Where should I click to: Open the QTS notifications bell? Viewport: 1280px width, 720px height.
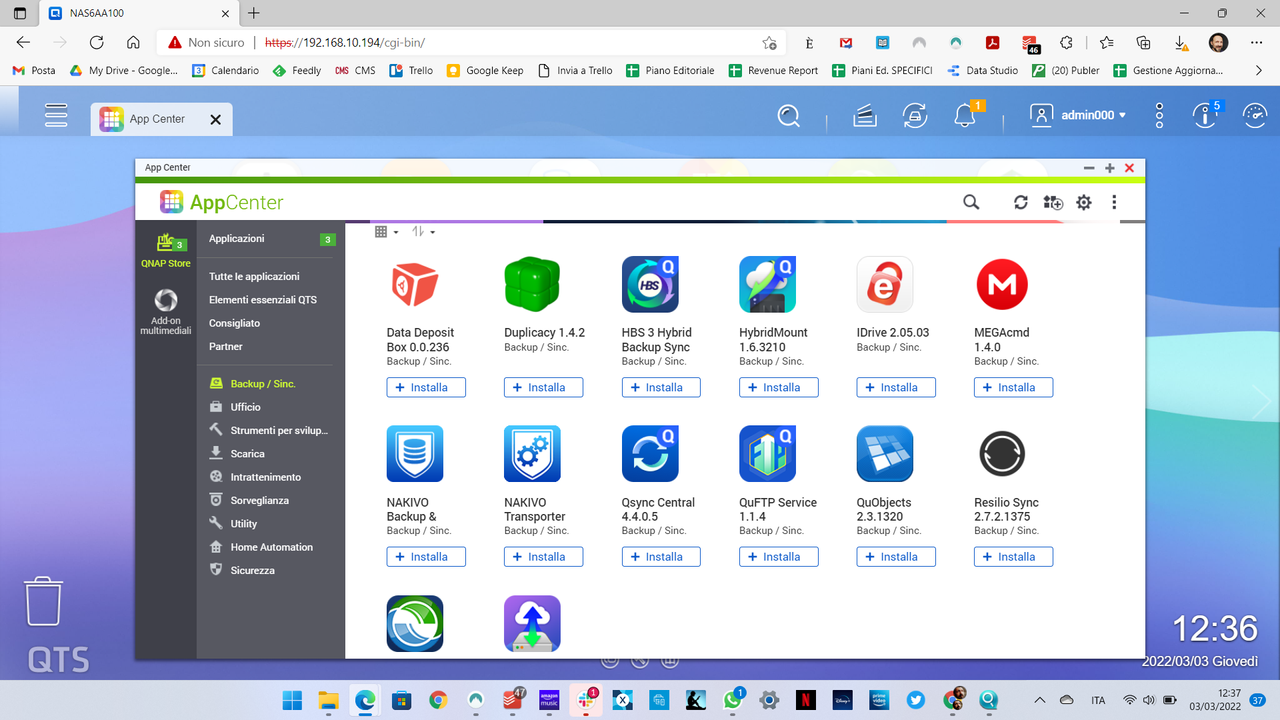pos(965,116)
